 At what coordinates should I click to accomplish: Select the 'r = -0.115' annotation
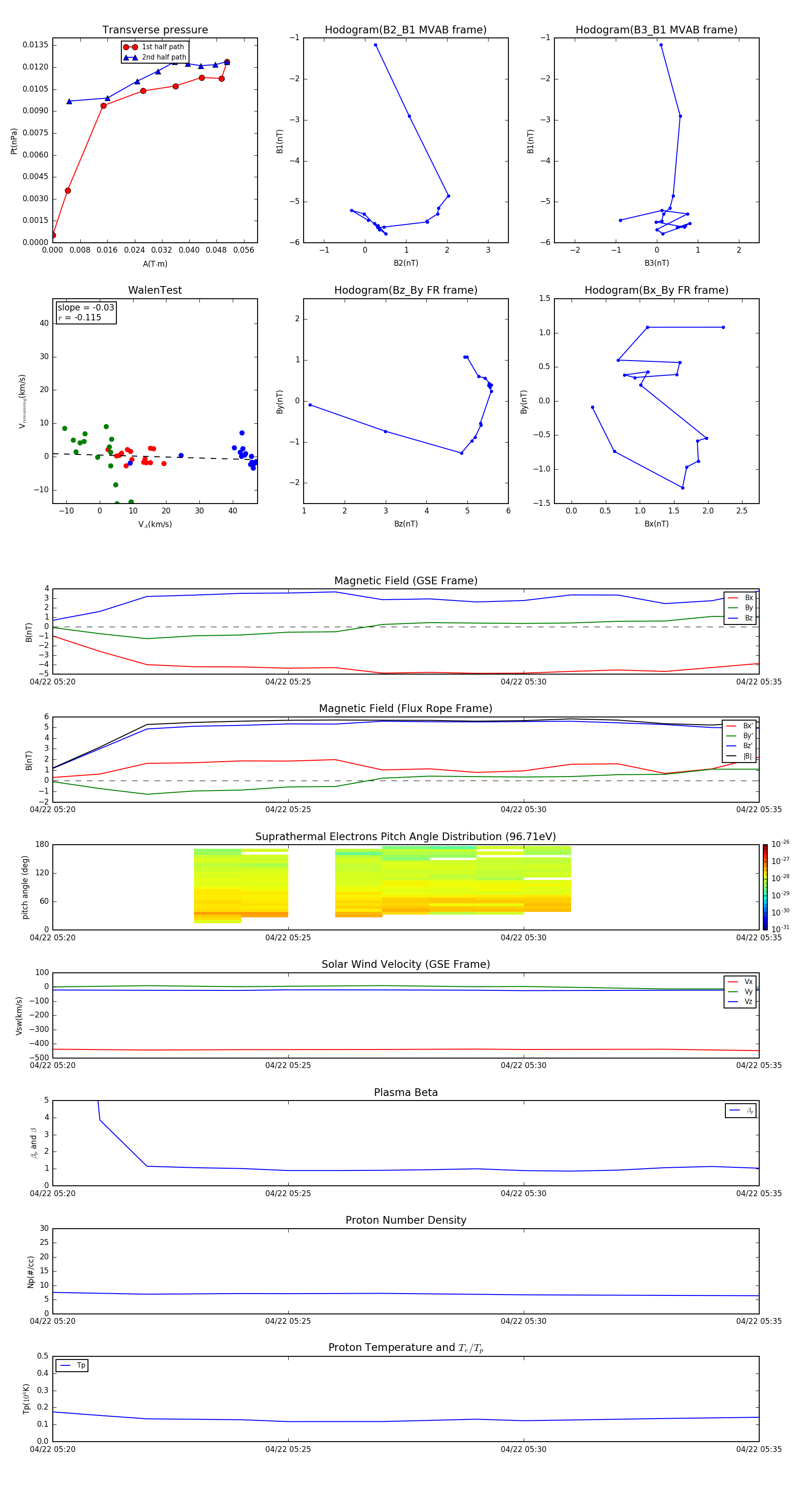[x=80, y=317]
